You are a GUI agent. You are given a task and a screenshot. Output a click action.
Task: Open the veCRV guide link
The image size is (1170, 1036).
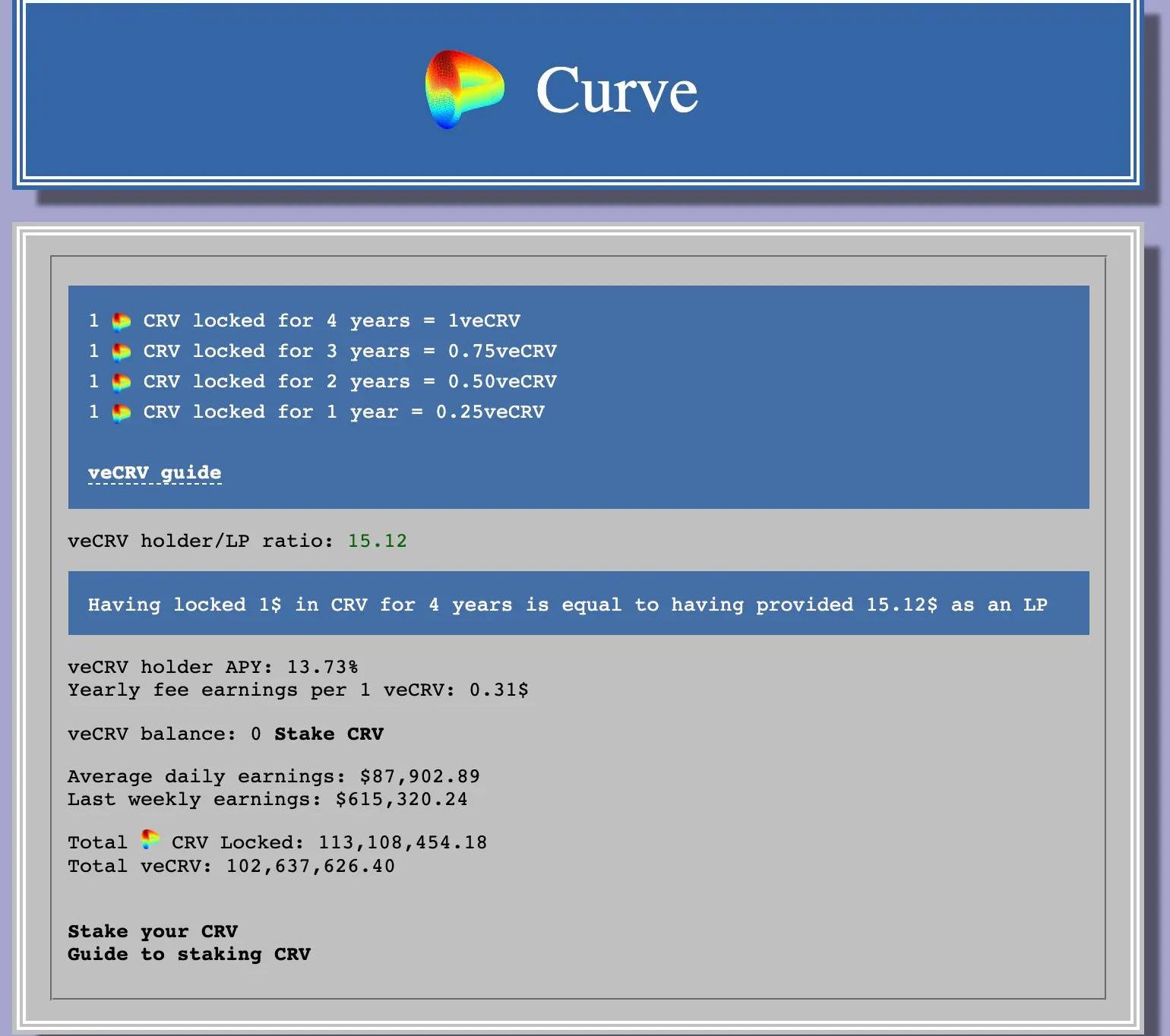(x=155, y=473)
